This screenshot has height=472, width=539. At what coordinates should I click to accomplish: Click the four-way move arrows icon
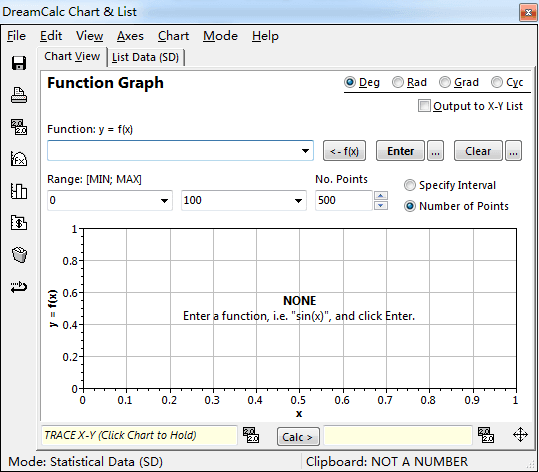click(x=520, y=435)
